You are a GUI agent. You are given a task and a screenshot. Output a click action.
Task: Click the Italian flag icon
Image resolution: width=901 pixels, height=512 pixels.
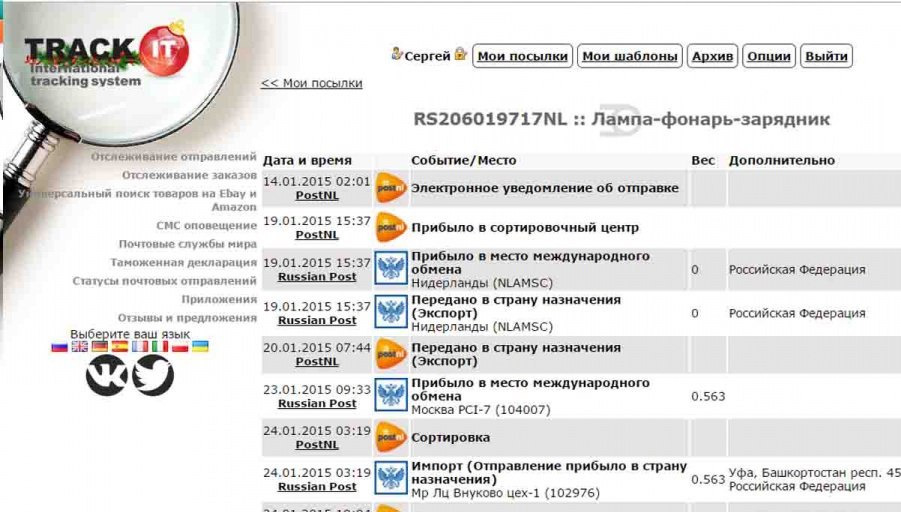(160, 347)
